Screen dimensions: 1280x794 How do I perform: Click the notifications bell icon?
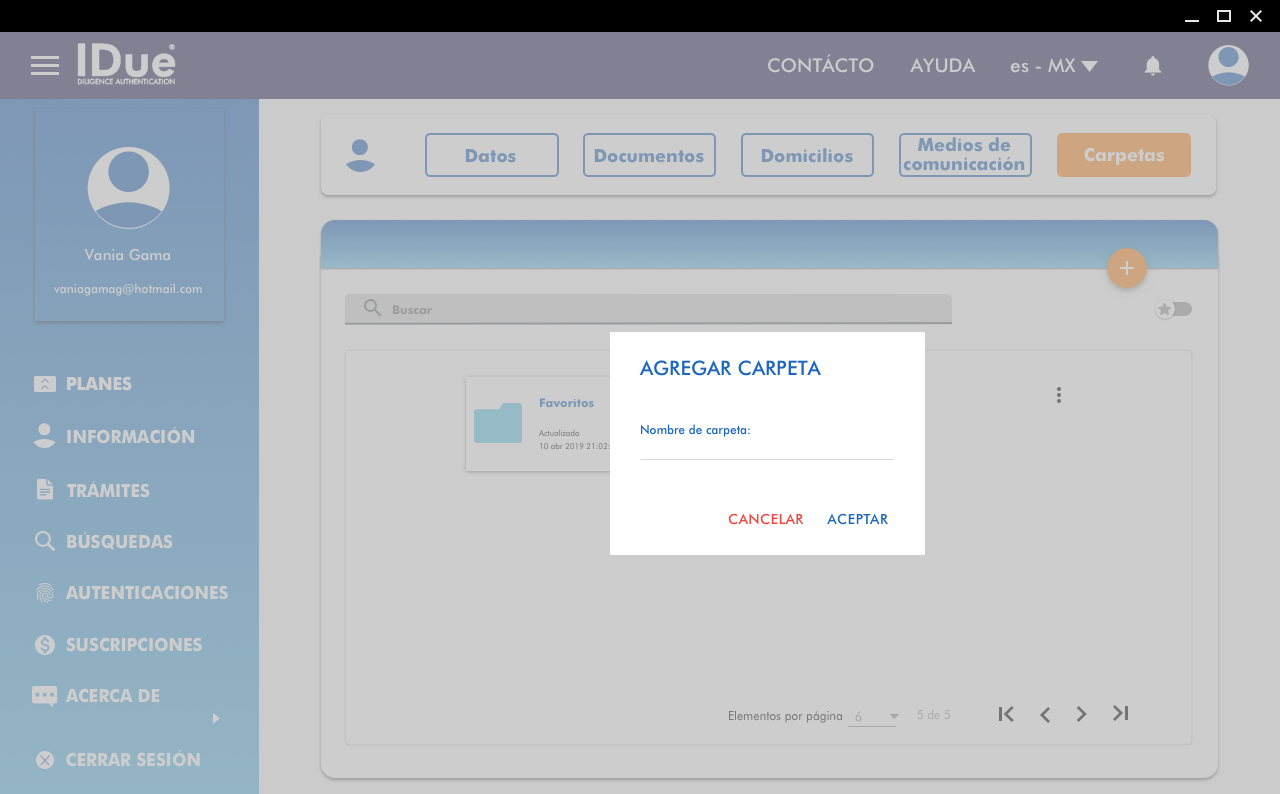[x=1153, y=66]
